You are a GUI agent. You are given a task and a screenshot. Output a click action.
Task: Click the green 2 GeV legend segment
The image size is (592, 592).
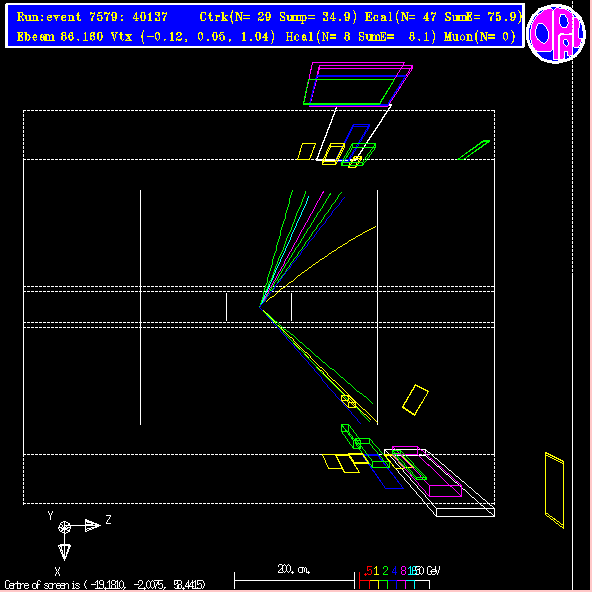[383, 584]
